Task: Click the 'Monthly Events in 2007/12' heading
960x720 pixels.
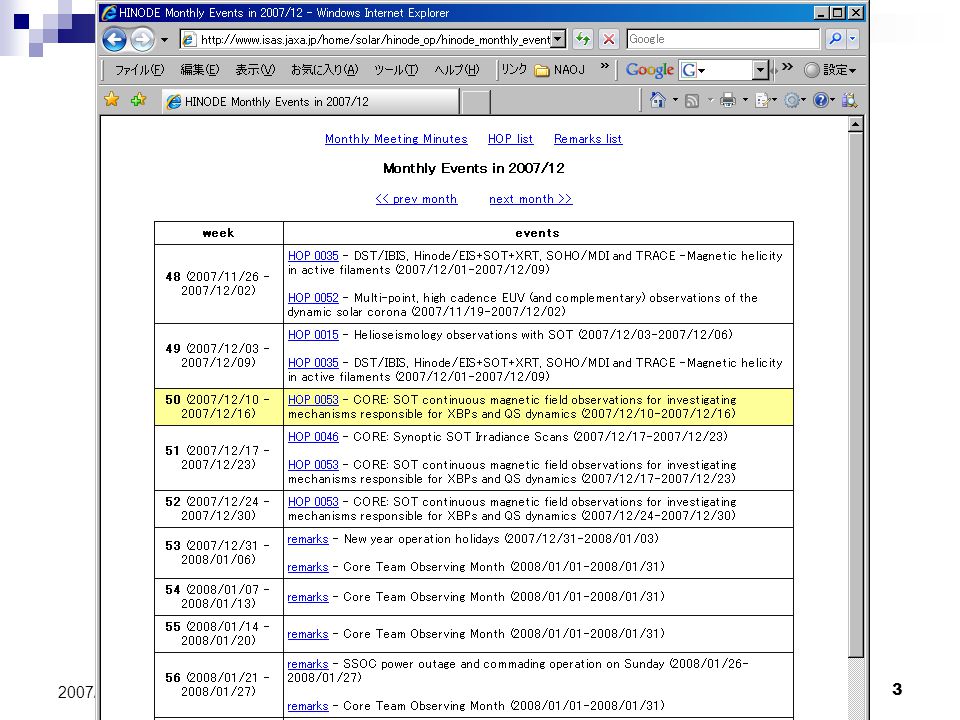Action: point(473,168)
